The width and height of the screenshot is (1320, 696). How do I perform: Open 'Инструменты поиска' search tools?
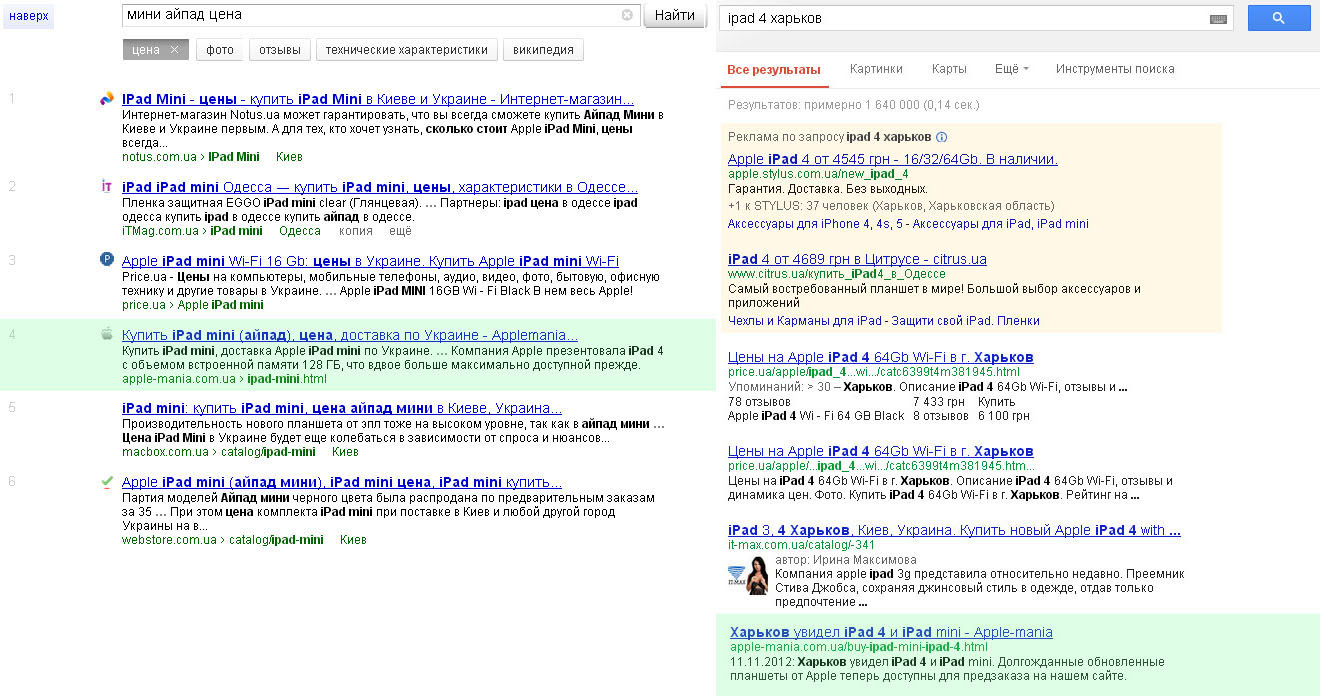1115,69
